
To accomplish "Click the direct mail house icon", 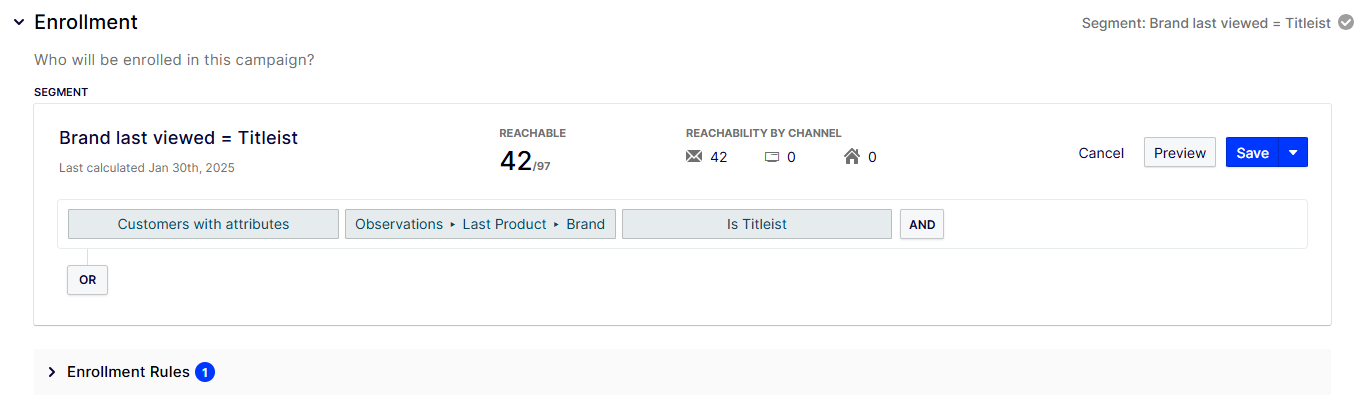I will 852,157.
